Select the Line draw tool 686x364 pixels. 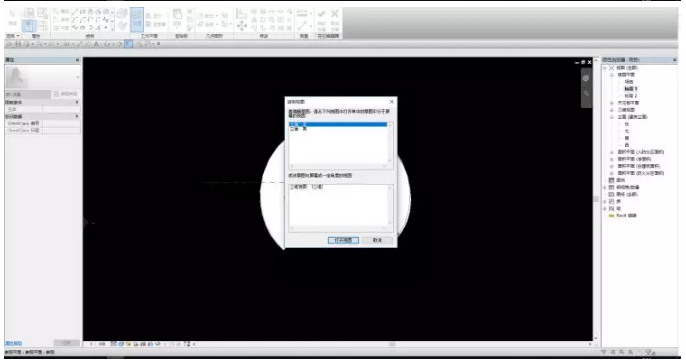pos(75,12)
